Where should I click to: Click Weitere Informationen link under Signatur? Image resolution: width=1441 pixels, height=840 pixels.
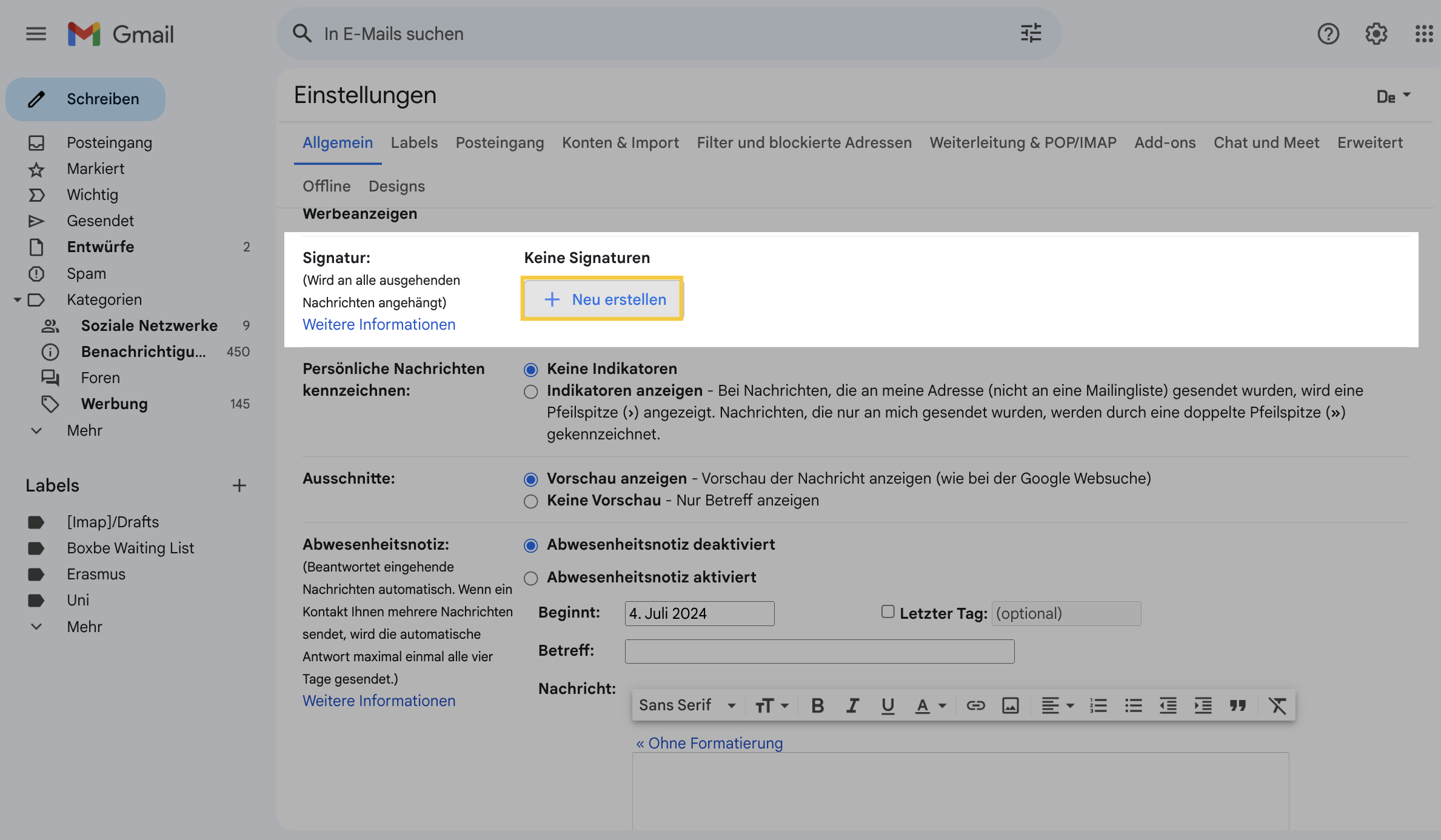379,323
